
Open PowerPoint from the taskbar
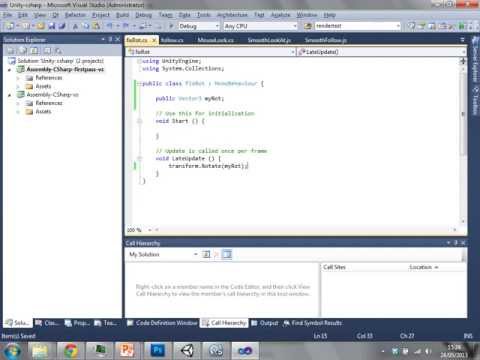pyautogui.click(x=127, y=351)
